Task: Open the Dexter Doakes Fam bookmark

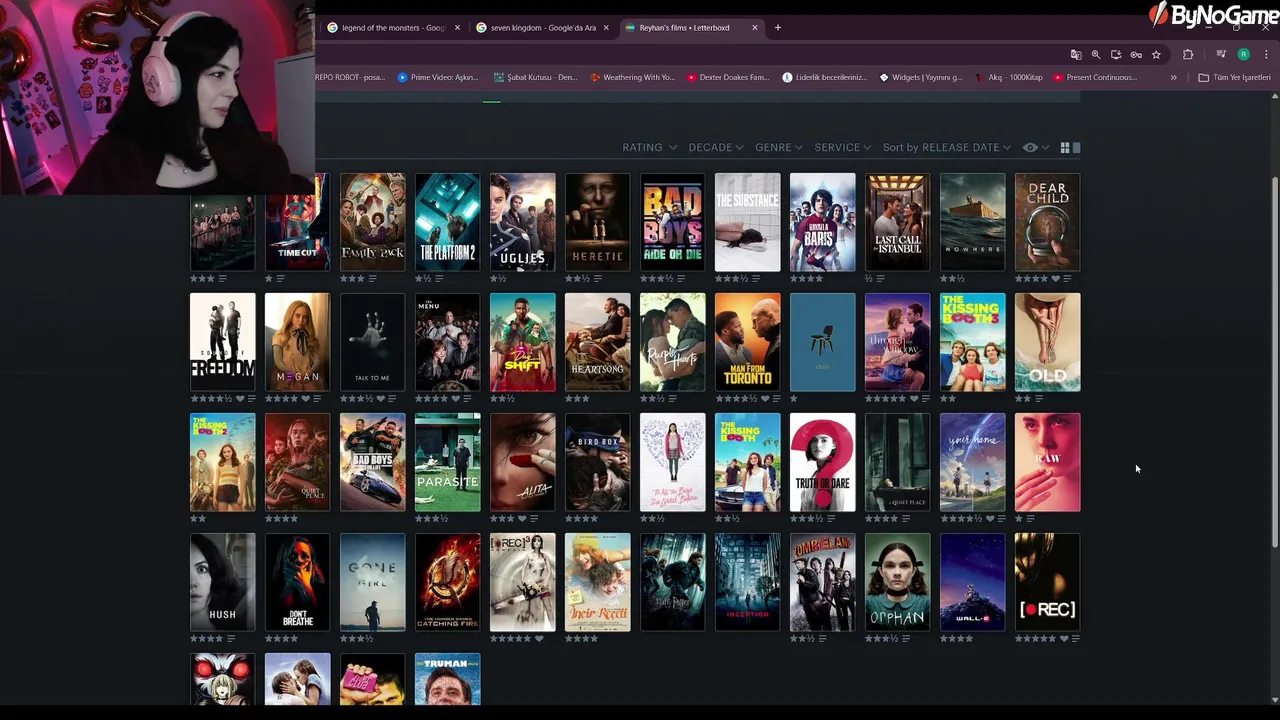Action: coord(727,77)
